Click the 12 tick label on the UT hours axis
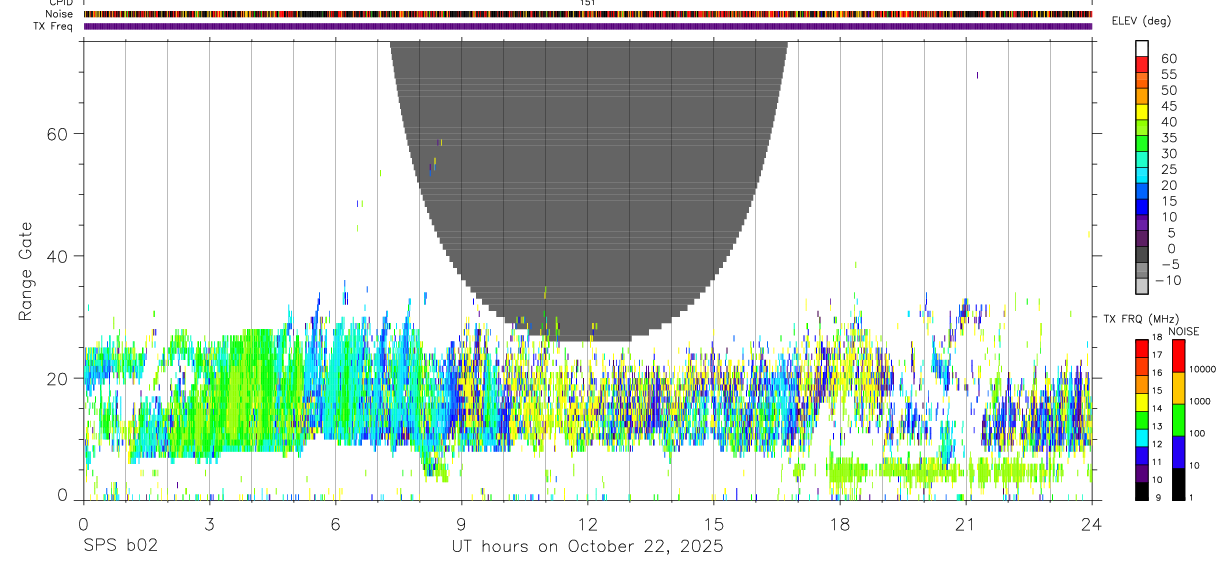Viewport: 1228px width, 567px height. point(587,523)
